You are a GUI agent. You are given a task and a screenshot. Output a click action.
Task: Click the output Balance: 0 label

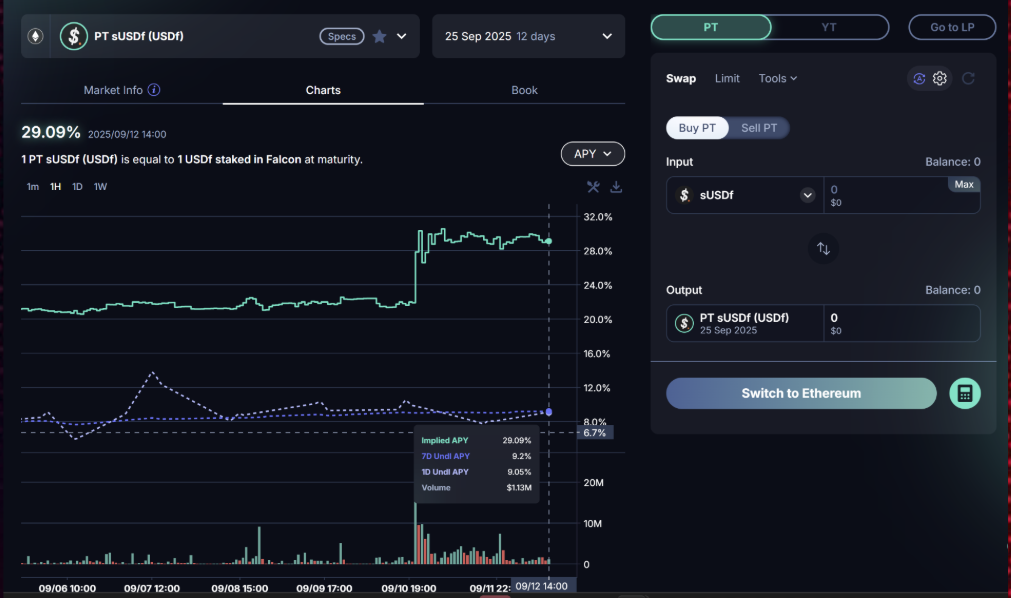click(x=952, y=290)
